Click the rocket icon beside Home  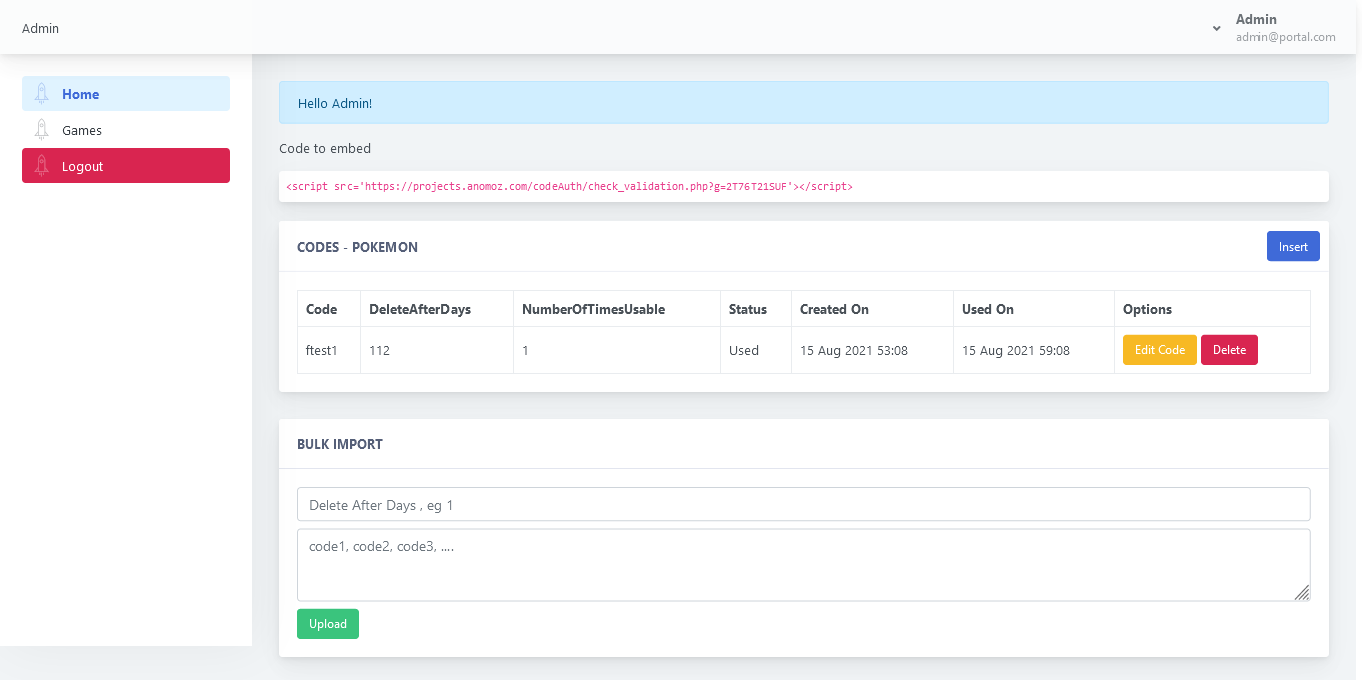tap(41, 94)
